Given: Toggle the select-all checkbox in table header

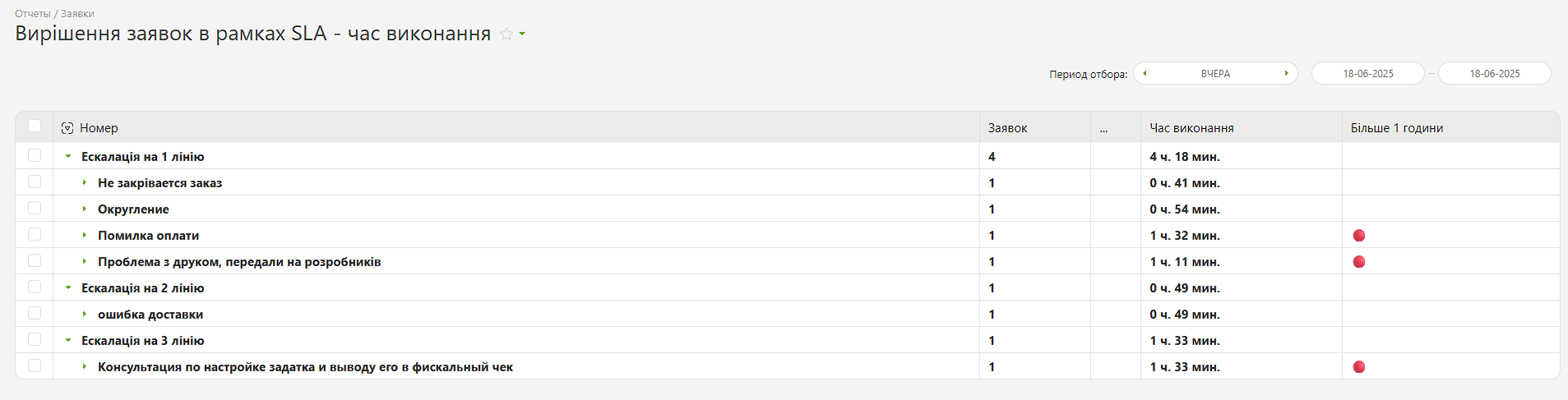Looking at the screenshot, I should tap(35, 126).
